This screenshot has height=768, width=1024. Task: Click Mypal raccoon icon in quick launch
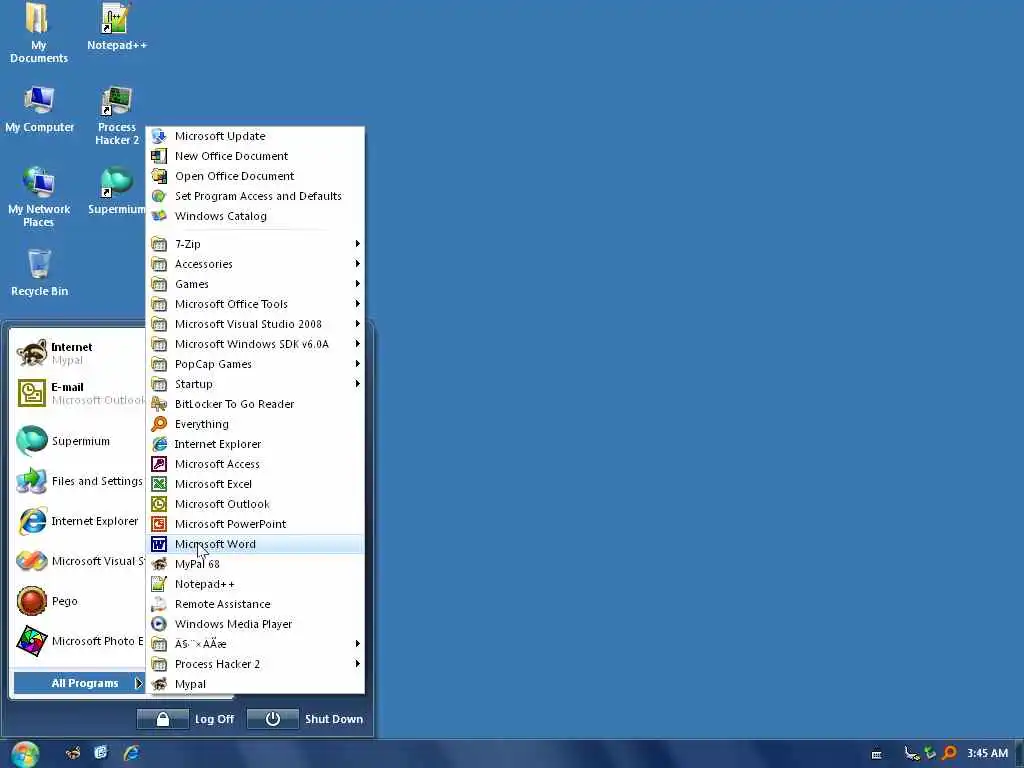tap(73, 753)
